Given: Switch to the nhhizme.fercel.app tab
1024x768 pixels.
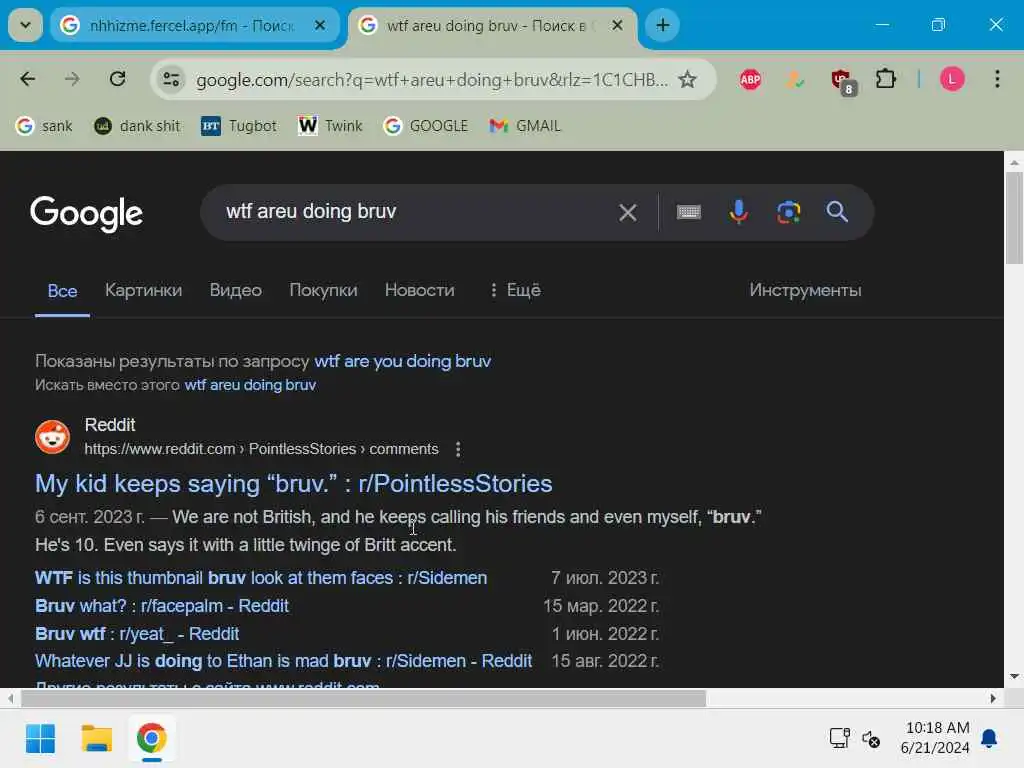Looking at the screenshot, I should pos(194,25).
